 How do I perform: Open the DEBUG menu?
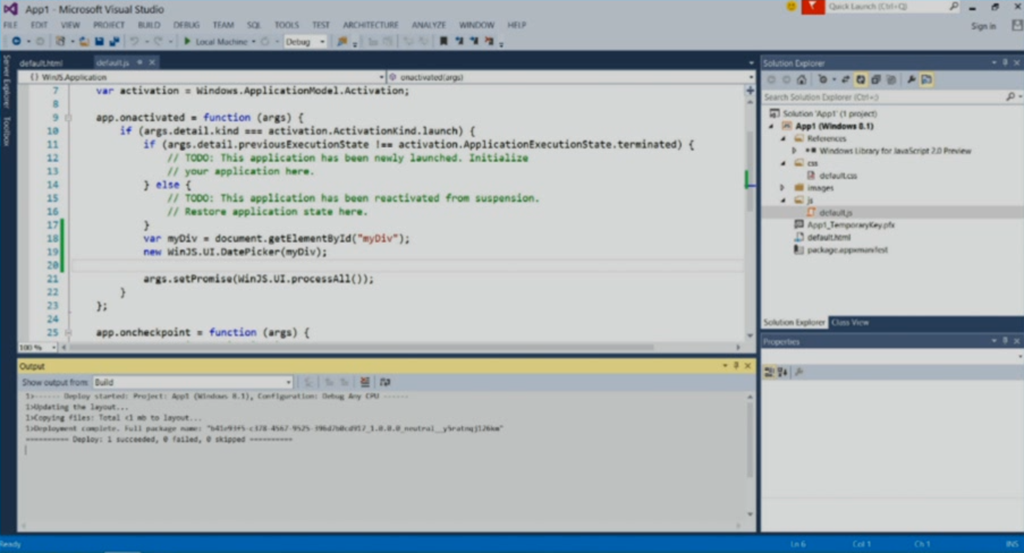(x=186, y=25)
